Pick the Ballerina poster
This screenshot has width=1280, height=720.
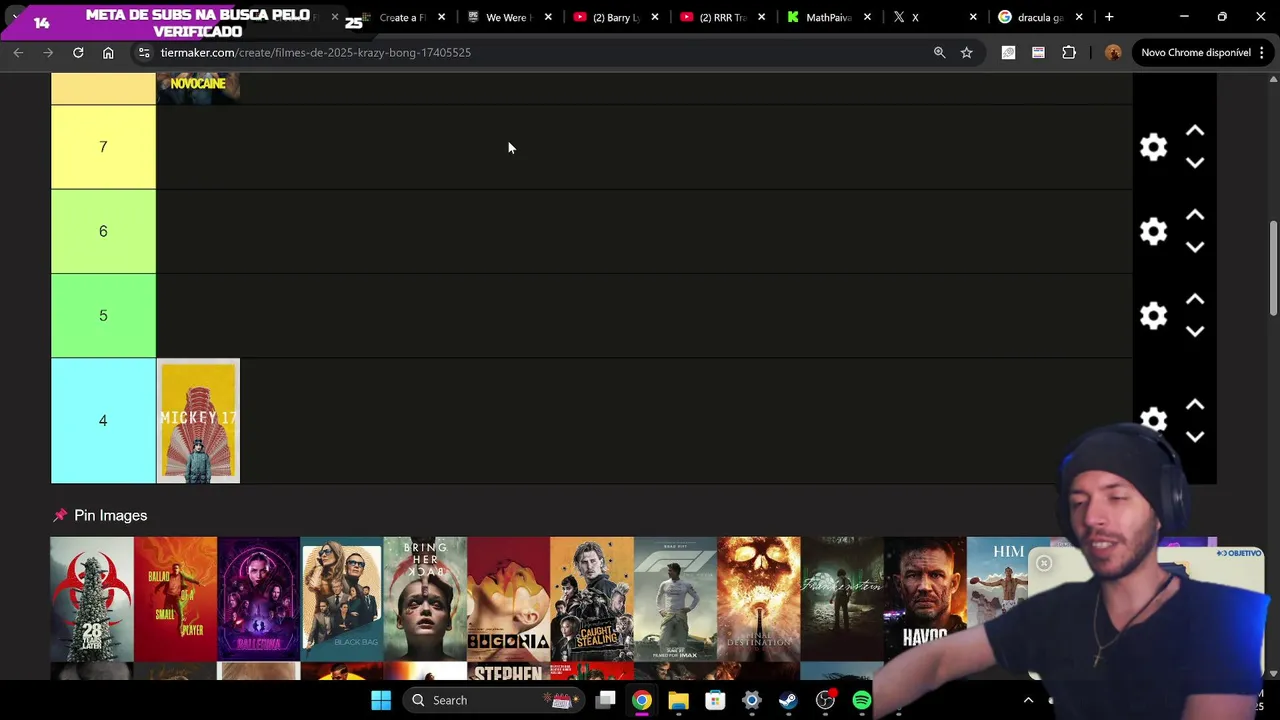coord(259,599)
